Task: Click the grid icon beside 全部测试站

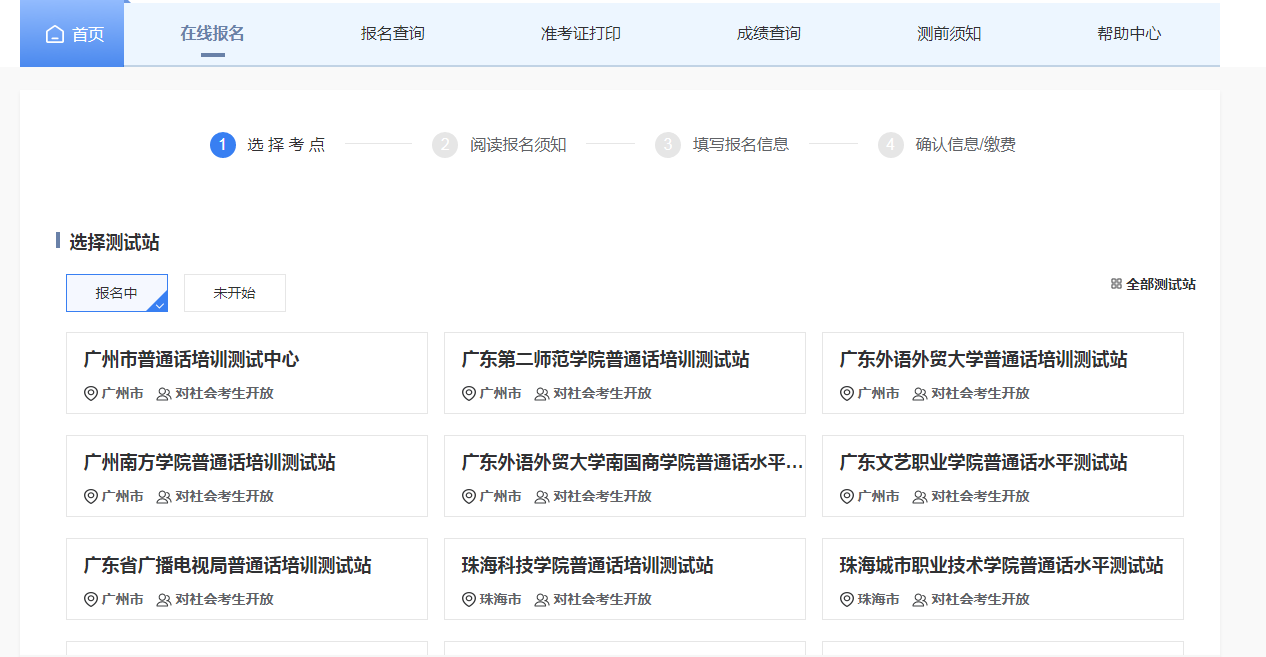Action: click(1116, 284)
